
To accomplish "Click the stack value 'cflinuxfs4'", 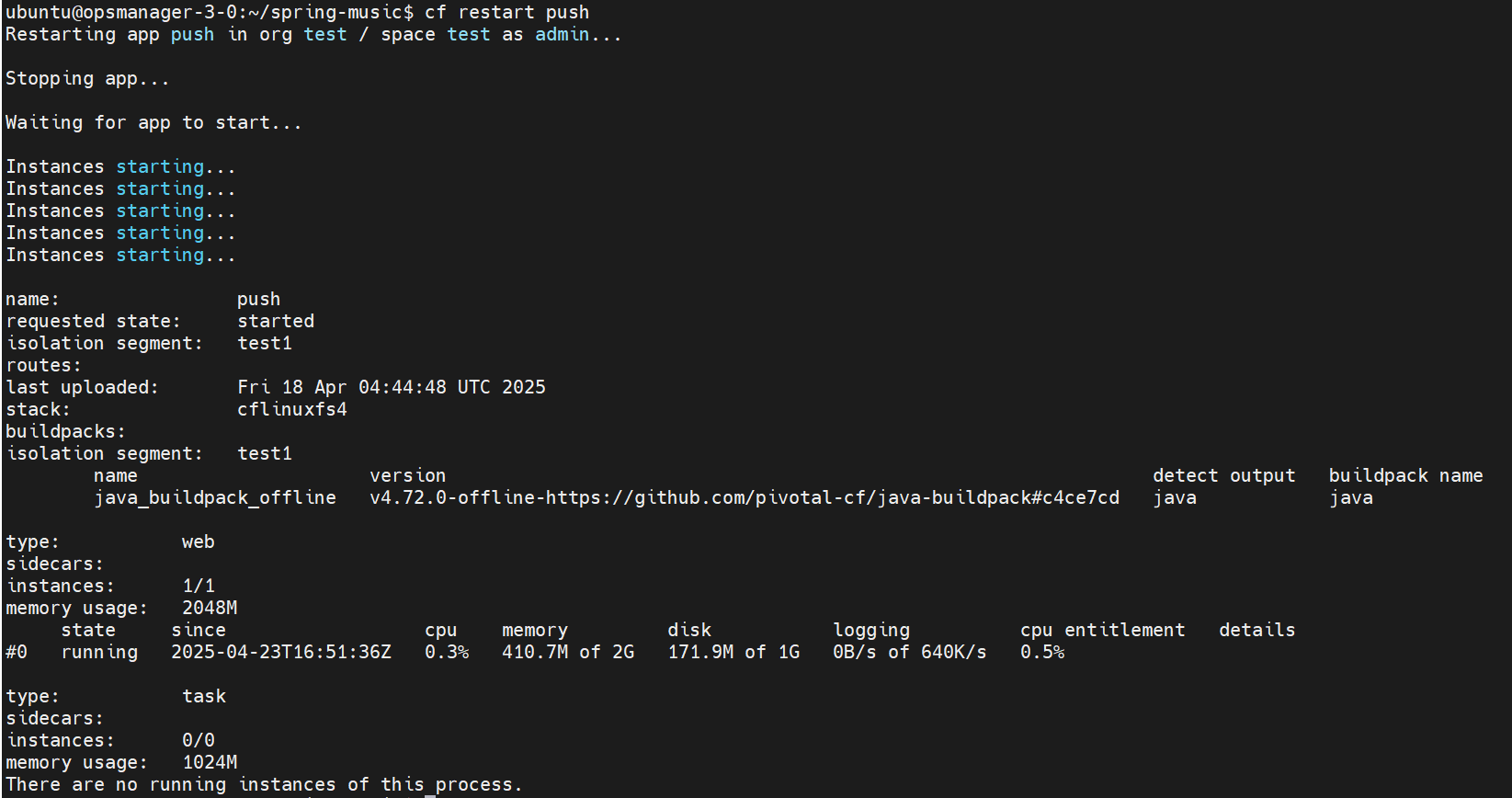I will pos(292,410).
